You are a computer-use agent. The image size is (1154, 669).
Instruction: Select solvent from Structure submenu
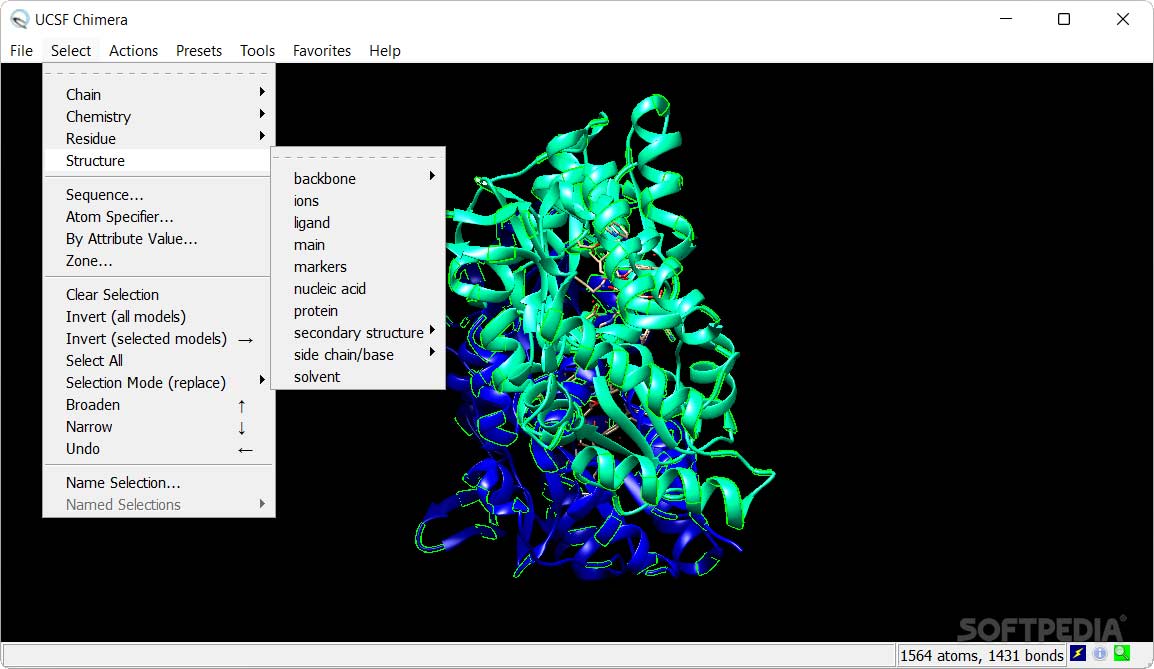pyautogui.click(x=358, y=377)
